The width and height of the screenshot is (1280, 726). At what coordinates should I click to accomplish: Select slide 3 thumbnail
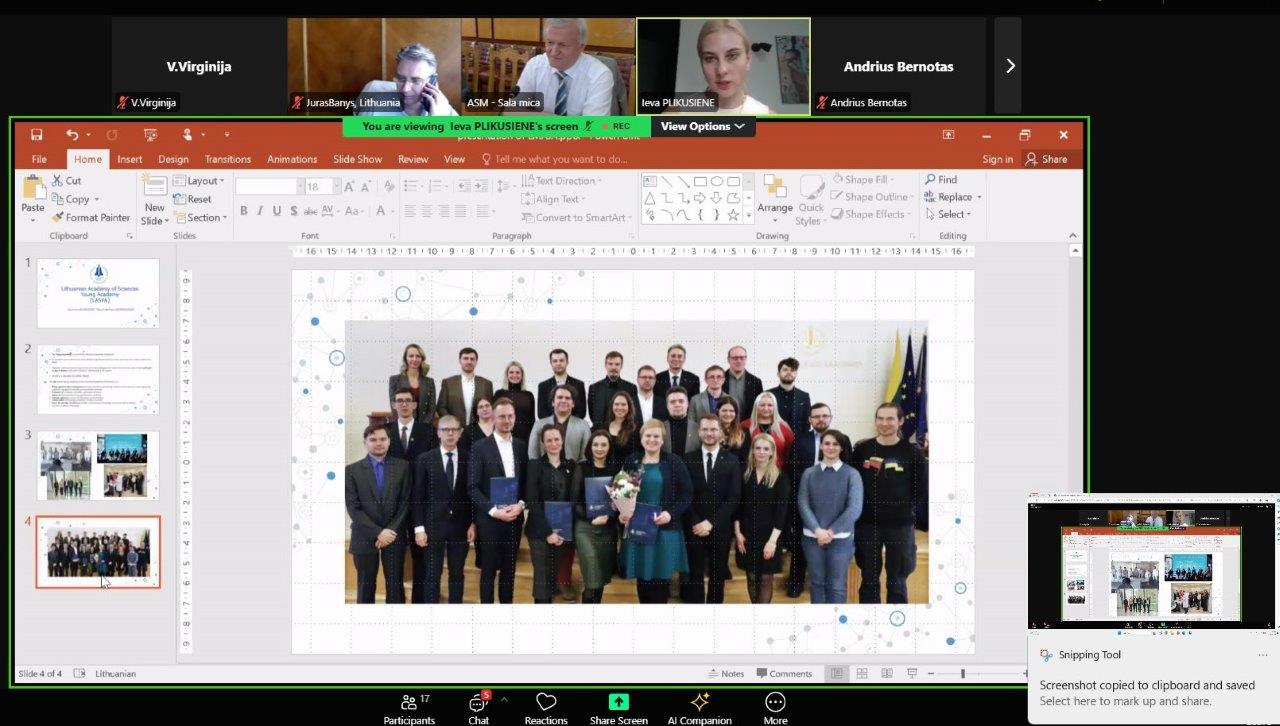click(x=98, y=465)
